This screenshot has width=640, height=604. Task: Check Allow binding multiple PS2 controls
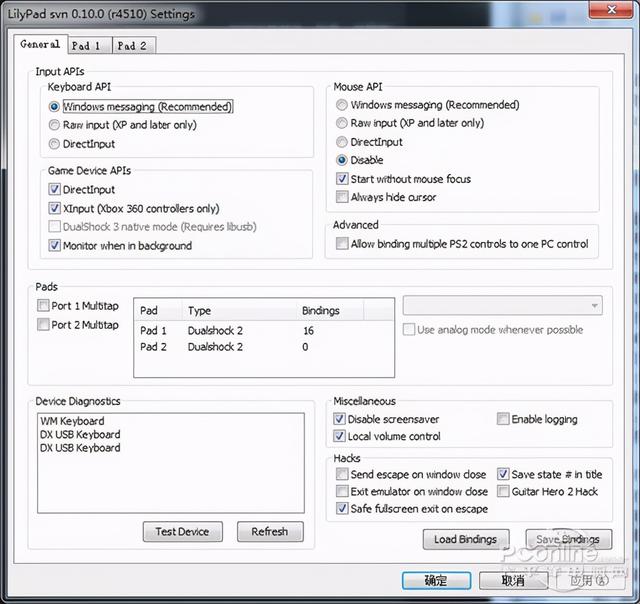343,244
